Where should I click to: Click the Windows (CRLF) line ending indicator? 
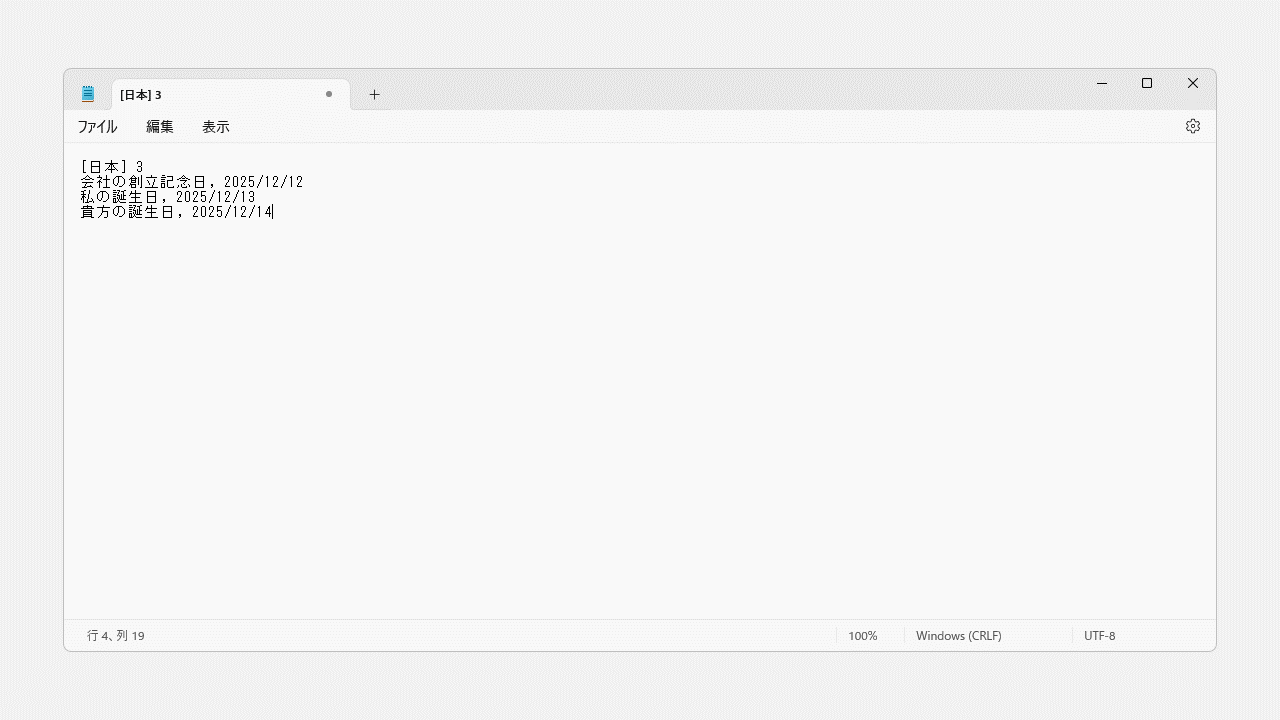958,636
